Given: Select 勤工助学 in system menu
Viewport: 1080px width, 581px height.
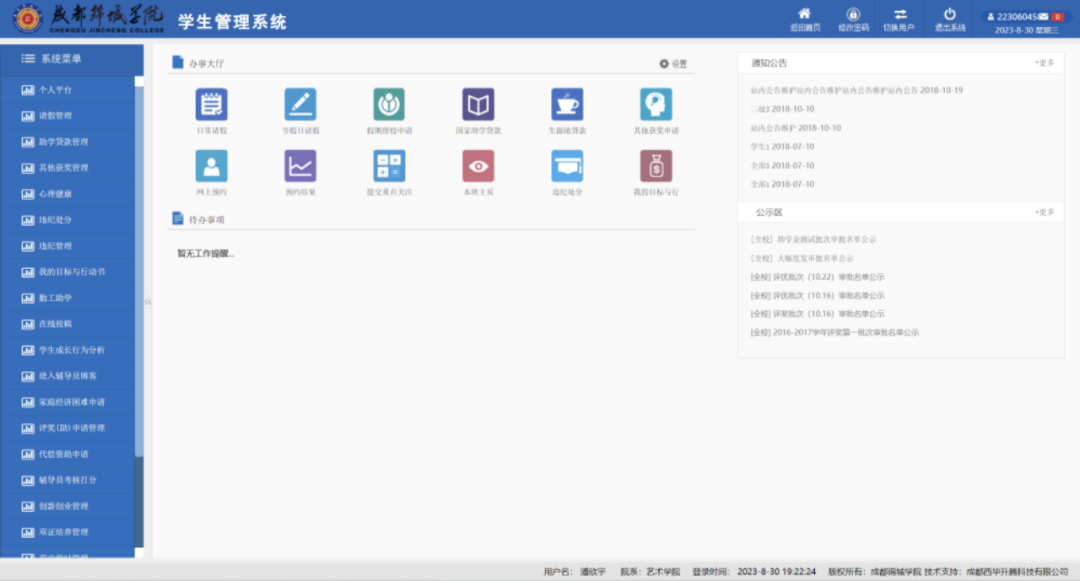Looking at the screenshot, I should [68, 298].
